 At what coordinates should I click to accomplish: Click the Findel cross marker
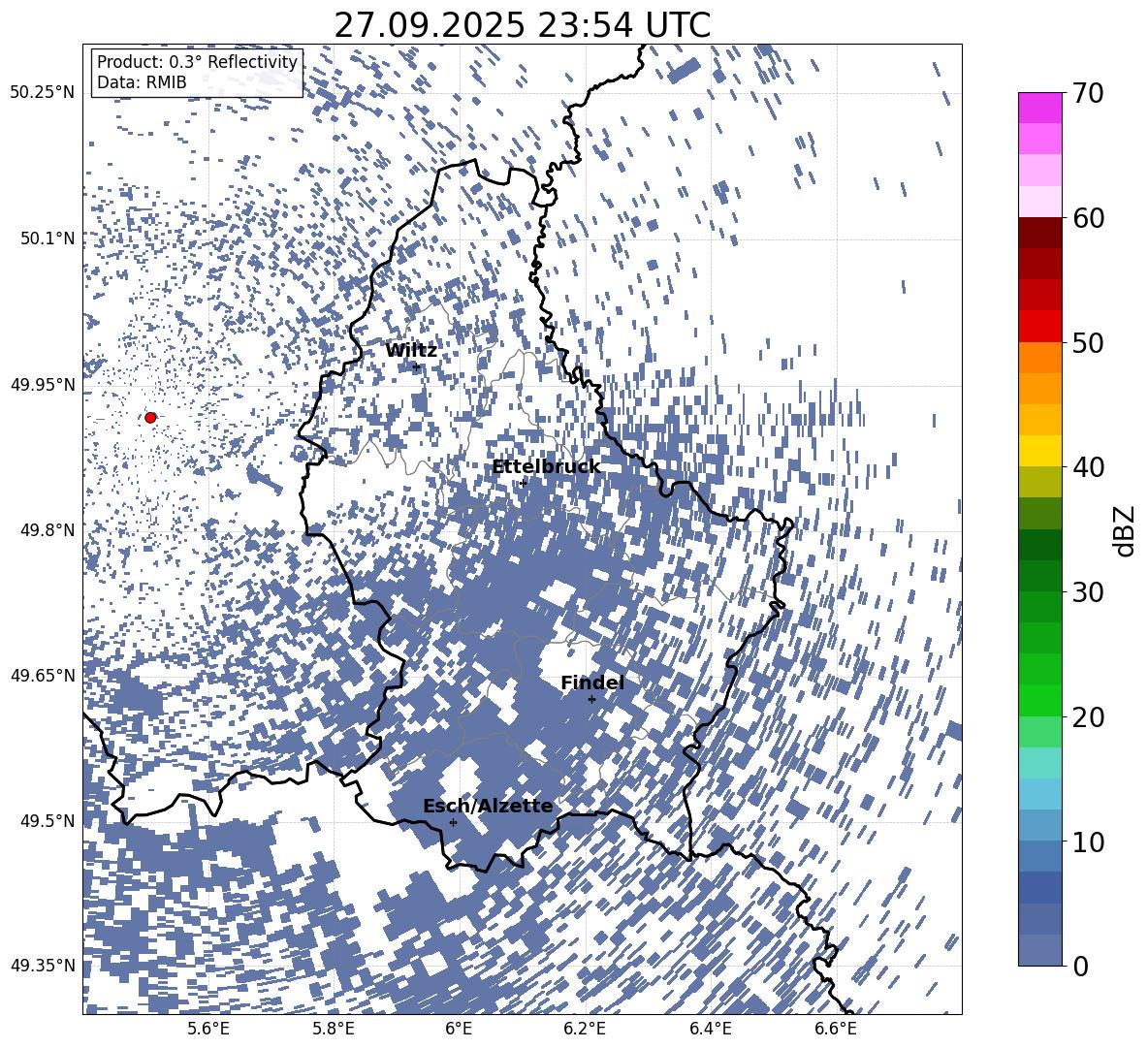pos(591,699)
